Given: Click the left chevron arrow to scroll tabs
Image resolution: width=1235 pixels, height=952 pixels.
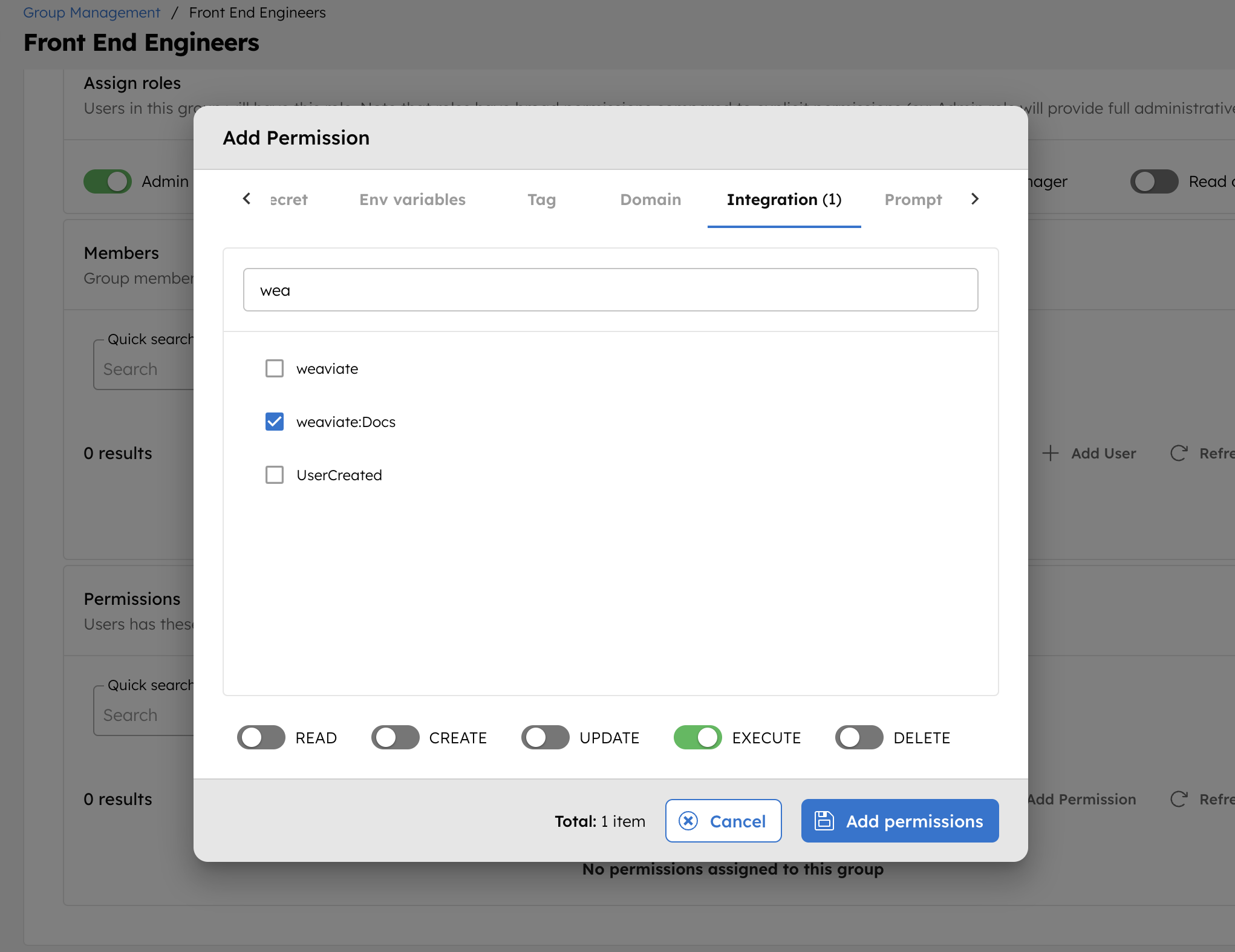Looking at the screenshot, I should 247,199.
